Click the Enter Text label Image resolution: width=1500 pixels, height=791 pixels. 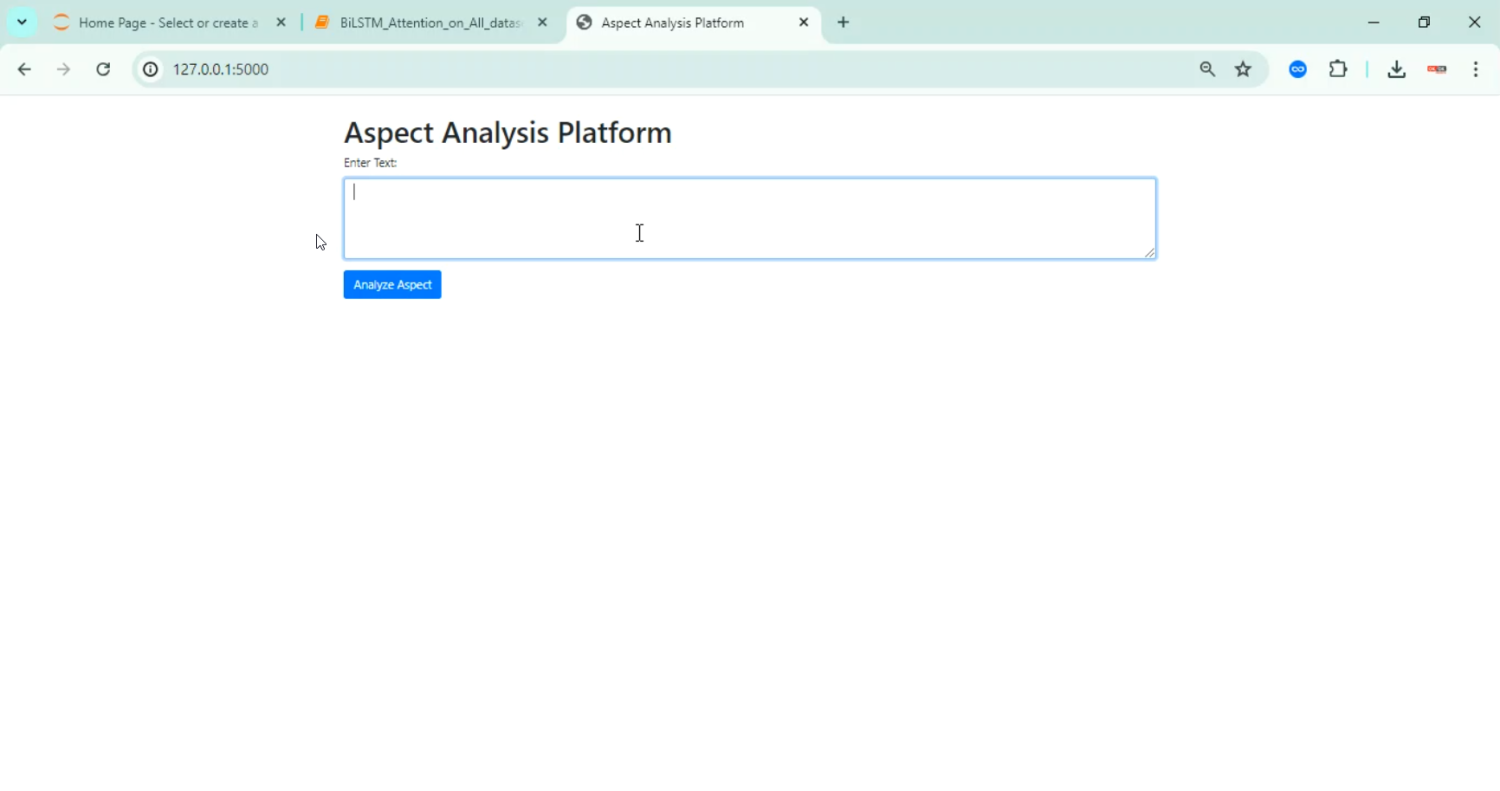pyautogui.click(x=370, y=162)
